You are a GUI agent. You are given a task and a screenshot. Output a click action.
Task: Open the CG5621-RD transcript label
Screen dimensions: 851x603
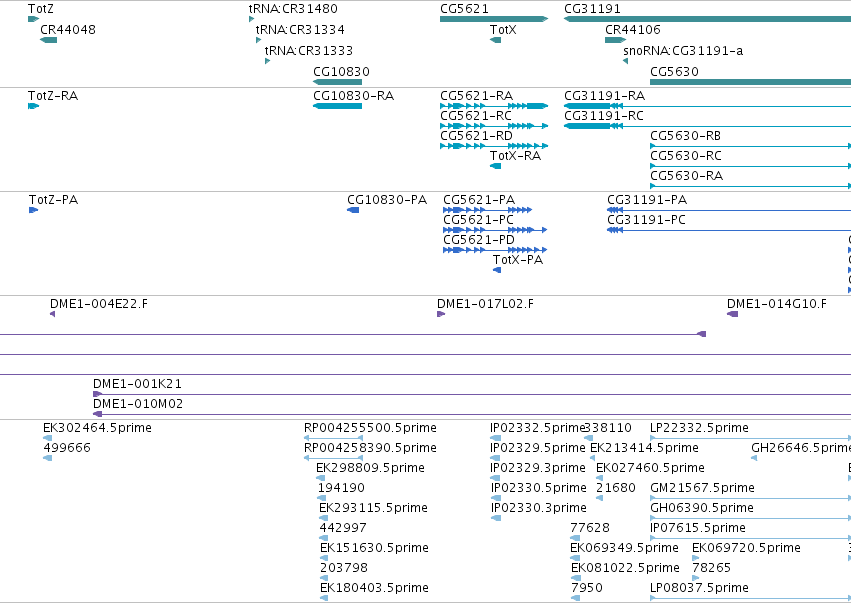pos(477,136)
